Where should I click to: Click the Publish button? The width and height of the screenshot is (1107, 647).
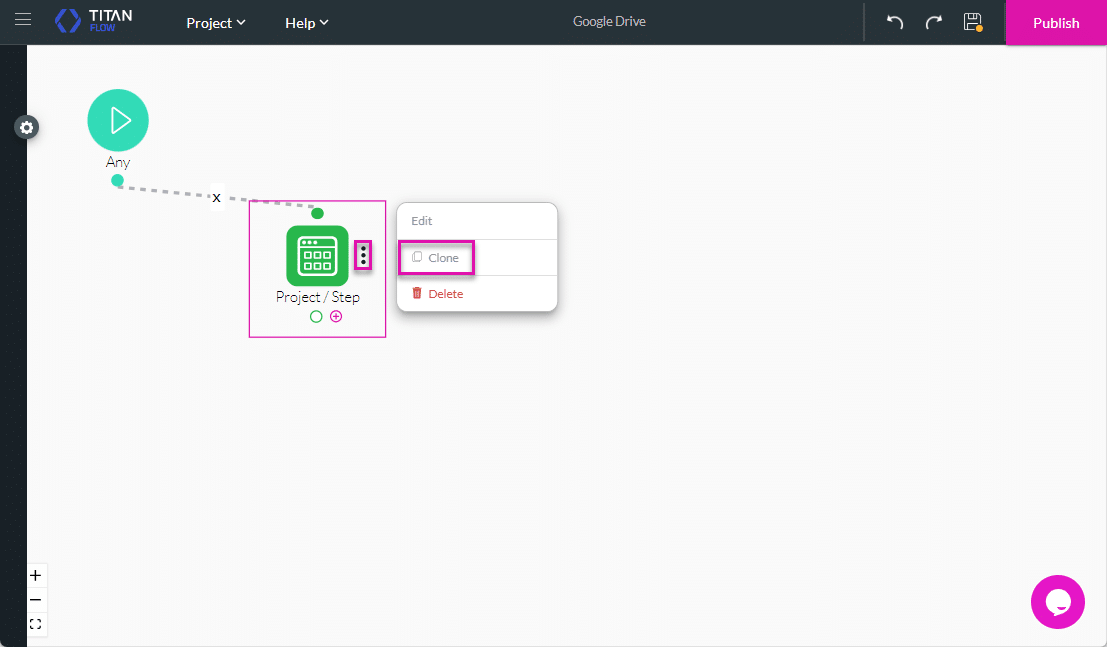pos(1056,23)
